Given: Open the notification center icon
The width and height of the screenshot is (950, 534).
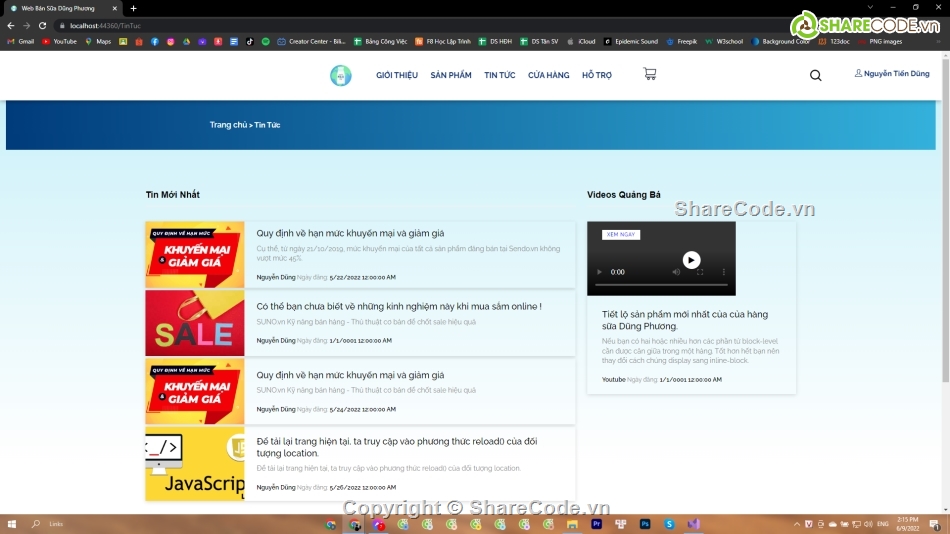Looking at the screenshot, I should click(935, 524).
